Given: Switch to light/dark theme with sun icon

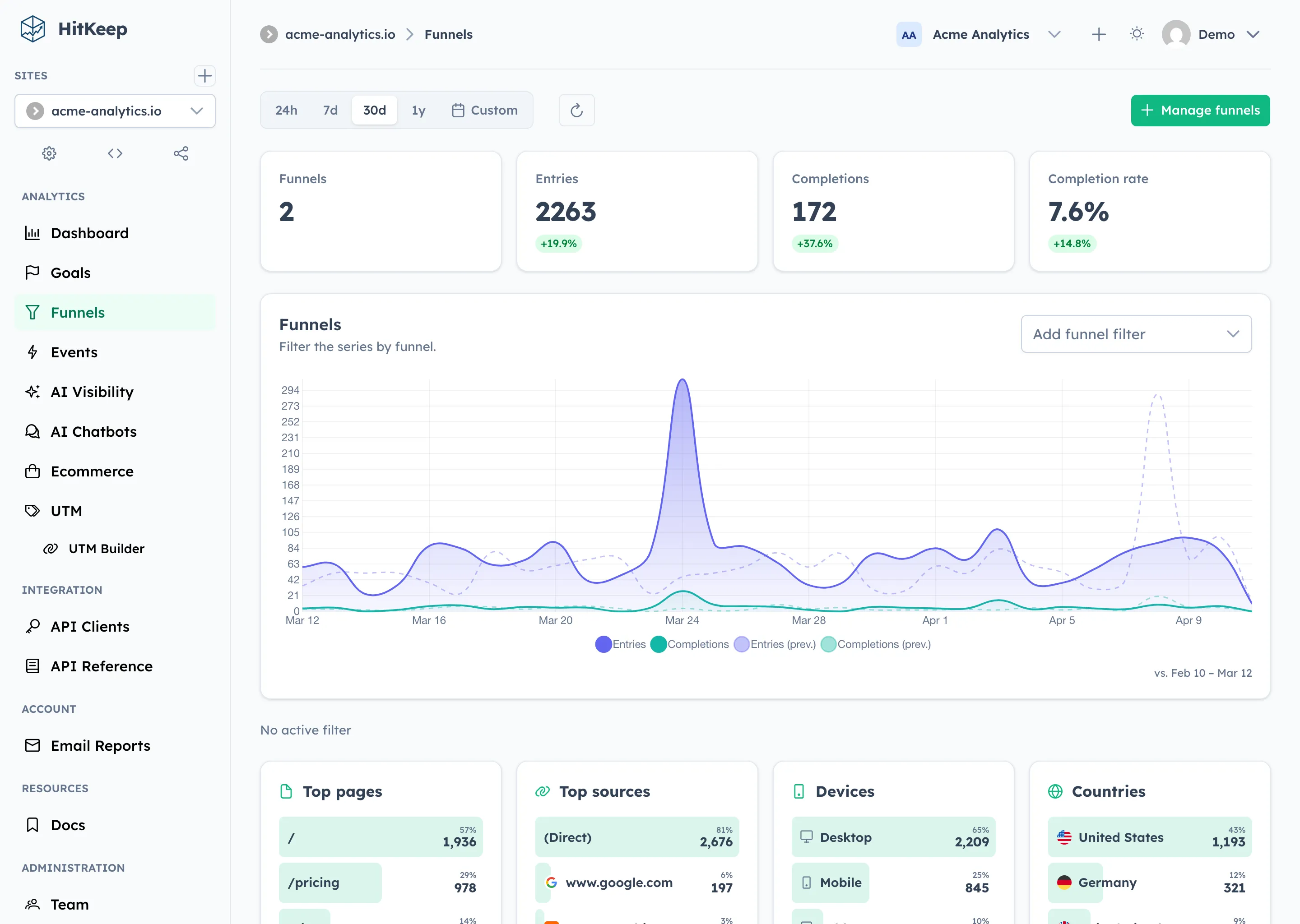Looking at the screenshot, I should tap(1137, 33).
